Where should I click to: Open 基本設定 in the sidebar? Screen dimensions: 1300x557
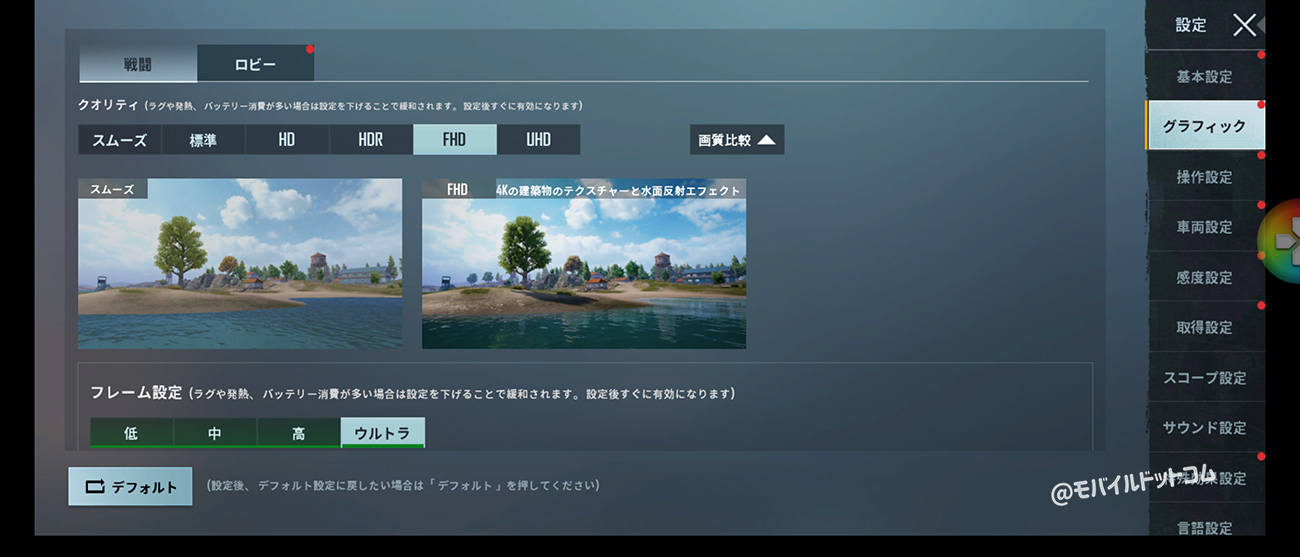1205,77
